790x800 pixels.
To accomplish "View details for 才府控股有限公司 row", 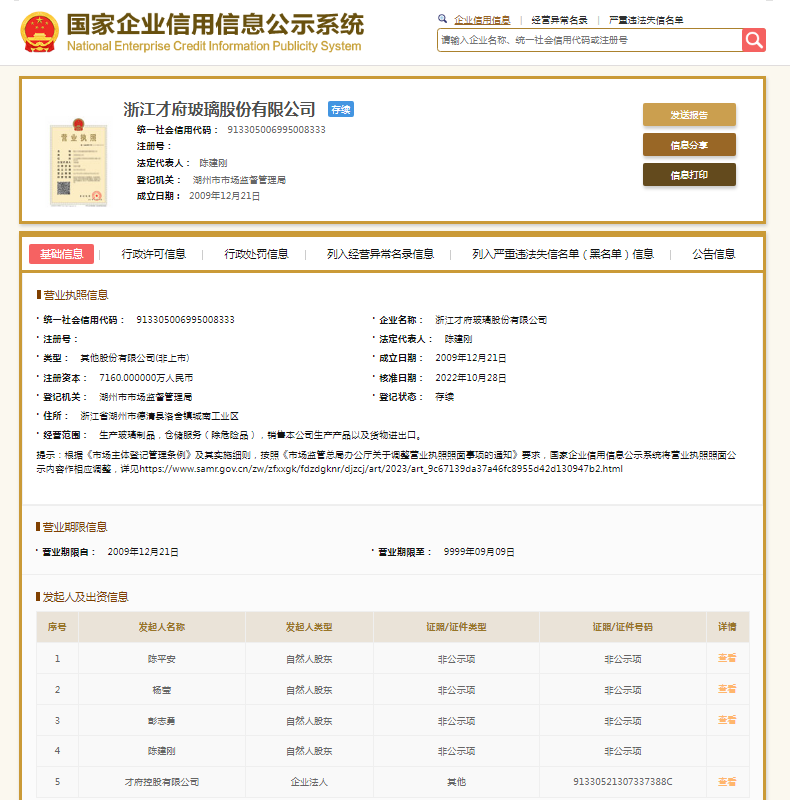I will 726,781.
